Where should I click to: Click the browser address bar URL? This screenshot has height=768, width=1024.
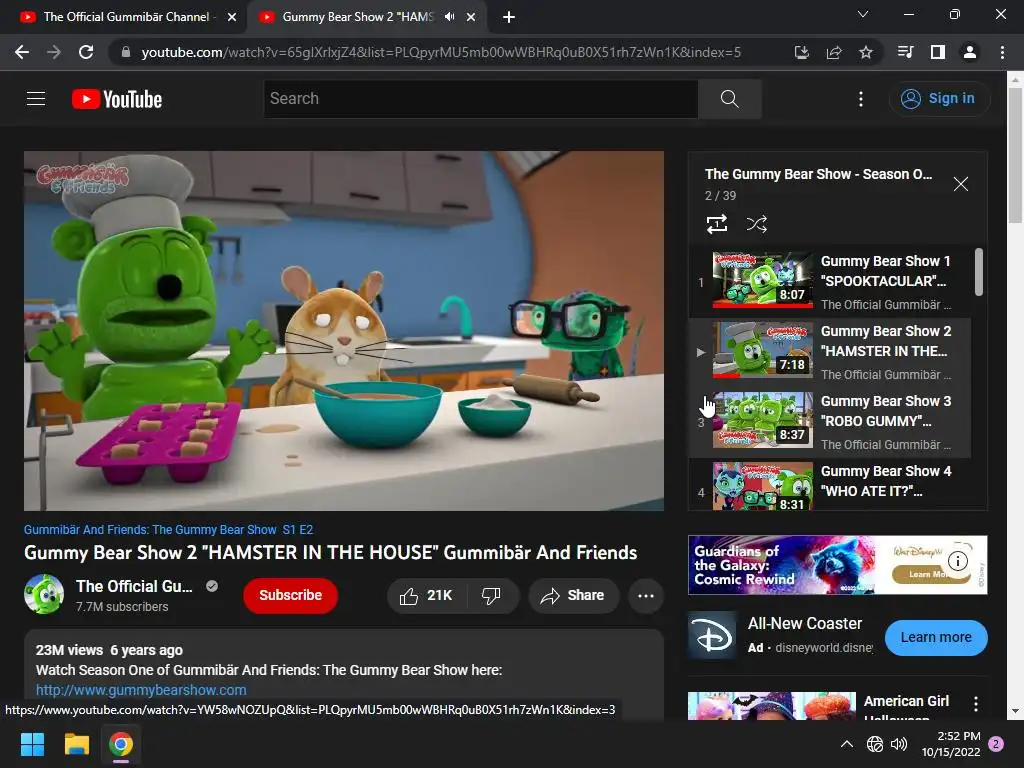click(x=441, y=52)
